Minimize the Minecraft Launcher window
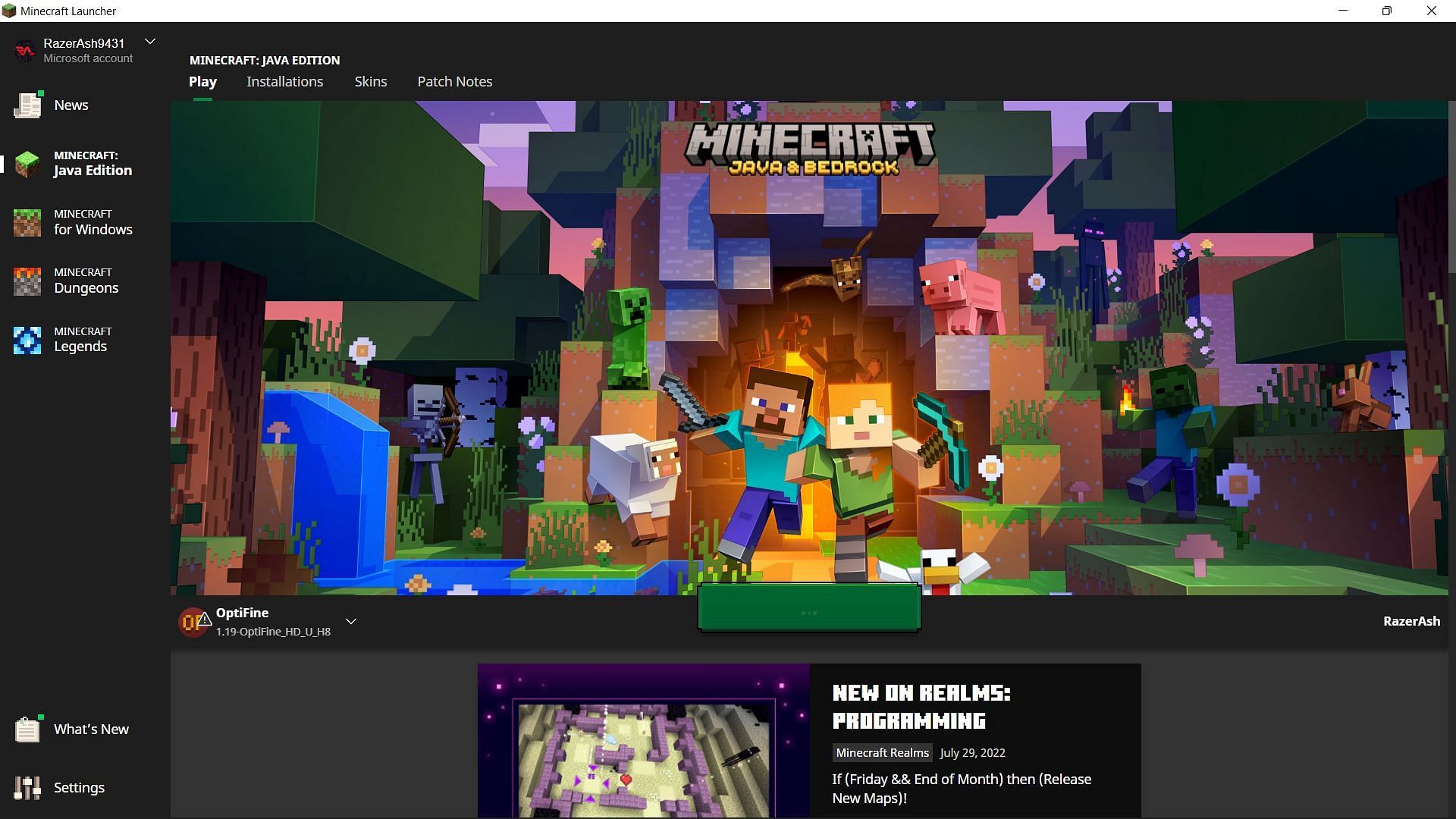The height and width of the screenshot is (819, 1456). pos(1343,11)
